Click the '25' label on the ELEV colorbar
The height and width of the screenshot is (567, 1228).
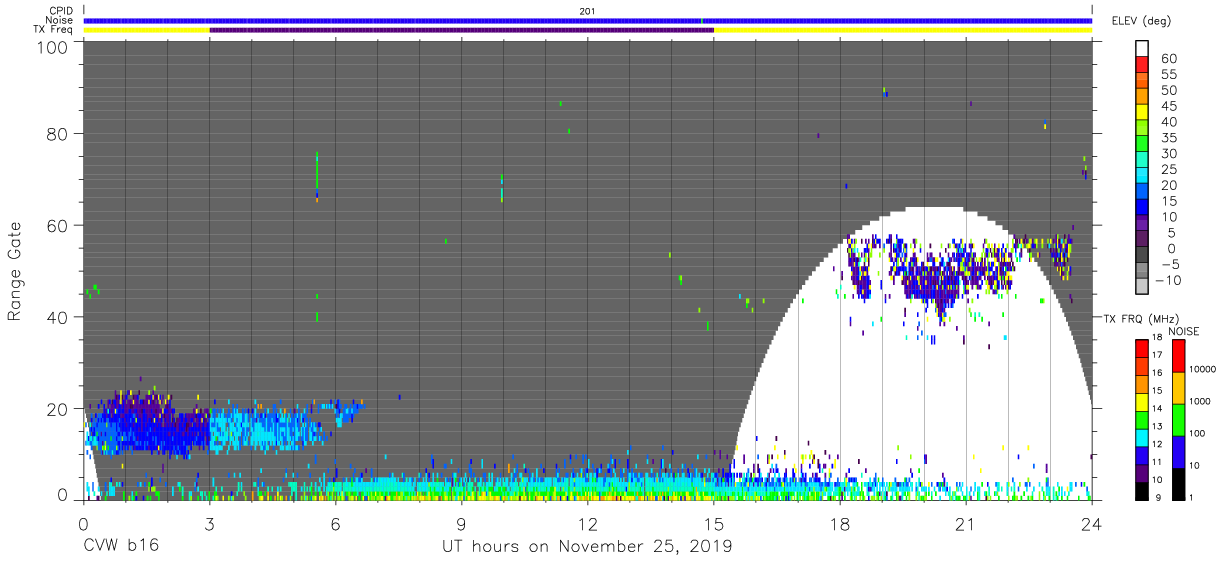(x=1168, y=170)
